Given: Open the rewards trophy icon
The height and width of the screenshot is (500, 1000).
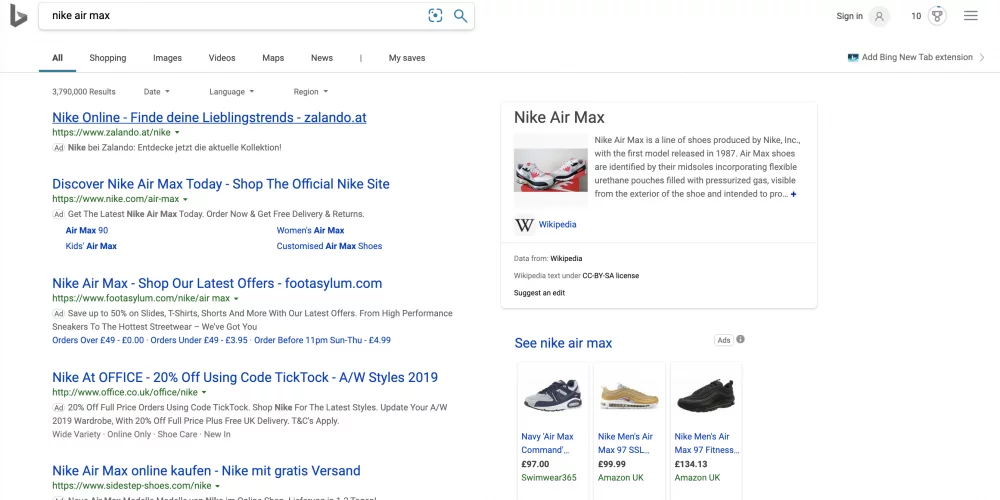Looking at the screenshot, I should [x=936, y=16].
